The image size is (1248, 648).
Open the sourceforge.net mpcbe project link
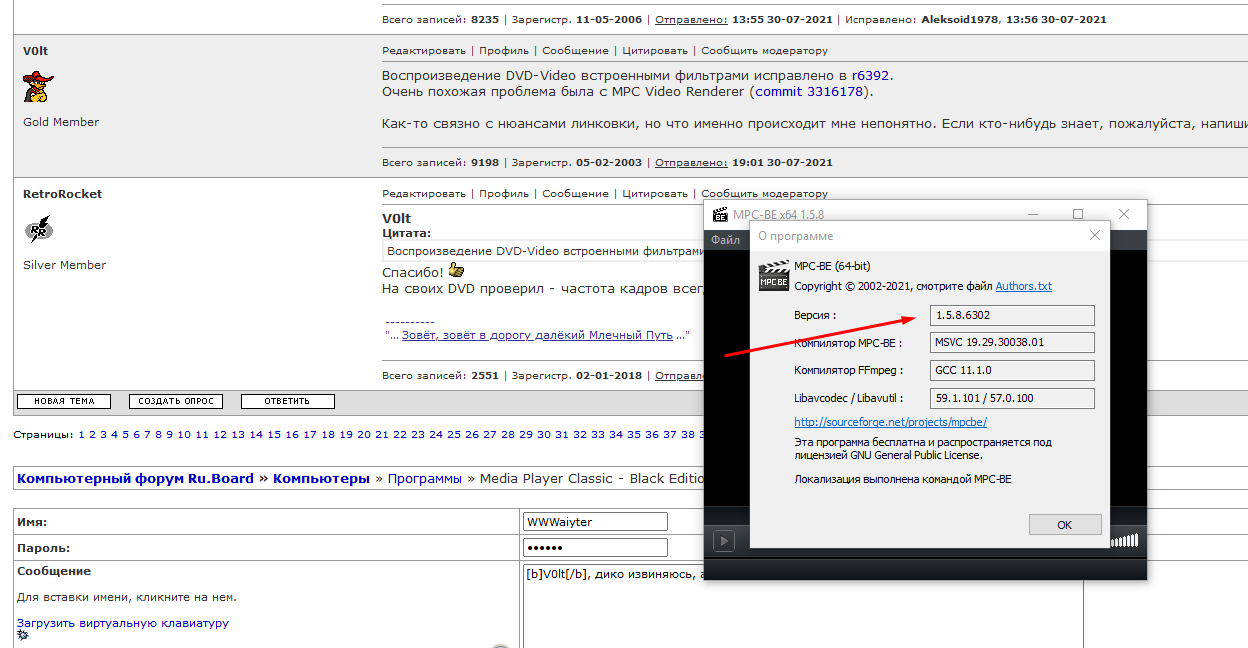point(890,422)
